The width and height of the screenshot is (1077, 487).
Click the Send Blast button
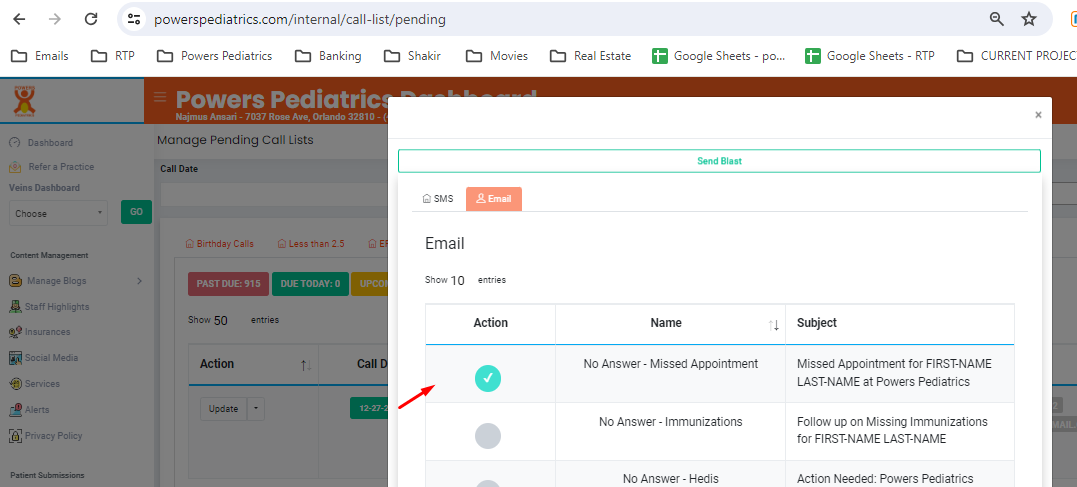(x=718, y=161)
